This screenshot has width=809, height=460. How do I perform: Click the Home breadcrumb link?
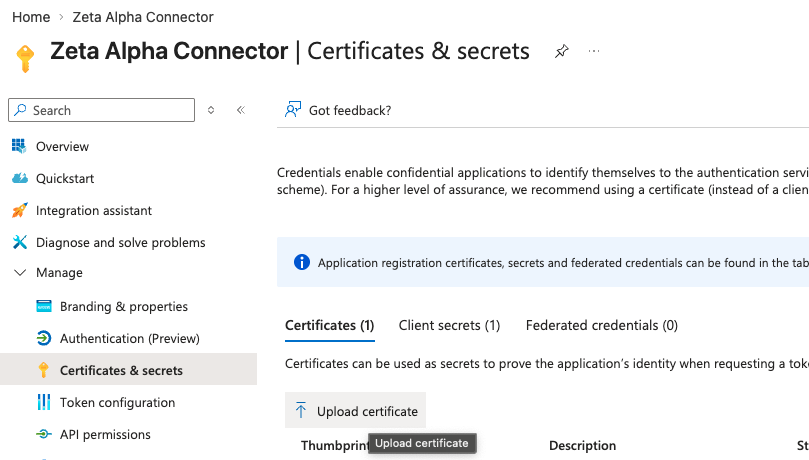point(31,17)
